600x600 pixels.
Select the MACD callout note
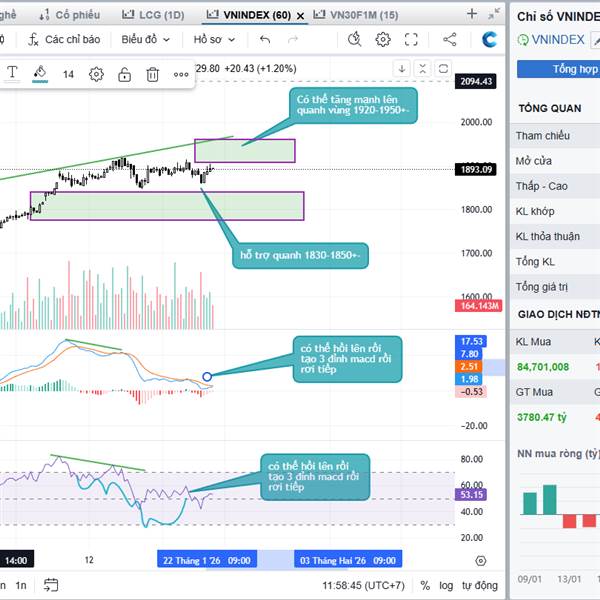click(x=347, y=359)
